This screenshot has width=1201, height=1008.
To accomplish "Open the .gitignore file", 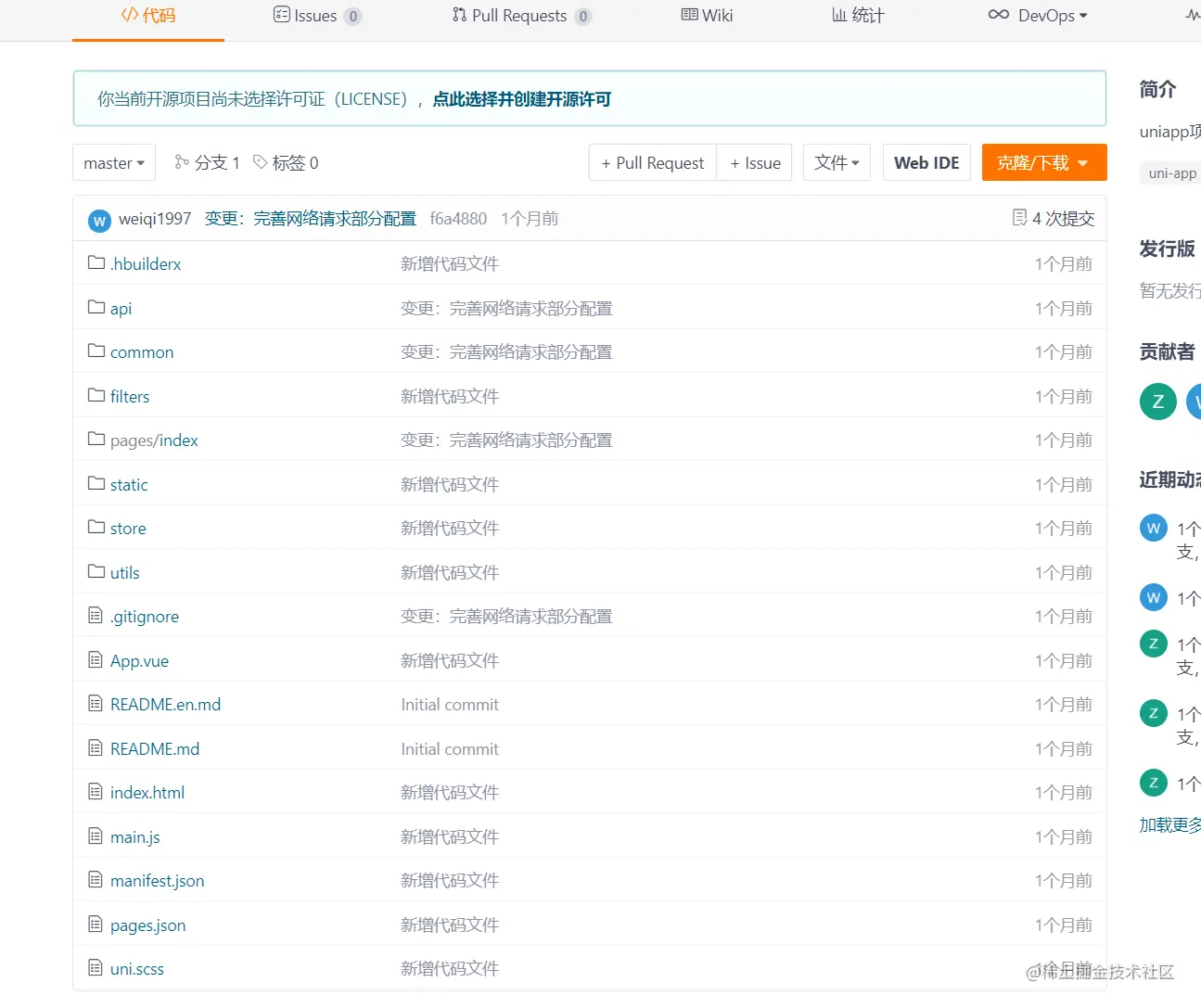I will tap(145, 617).
